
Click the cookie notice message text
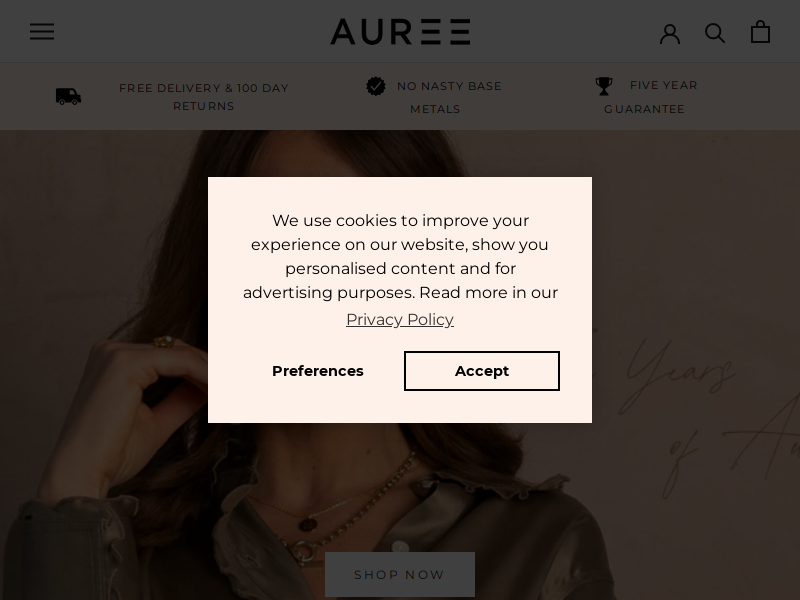point(400,257)
